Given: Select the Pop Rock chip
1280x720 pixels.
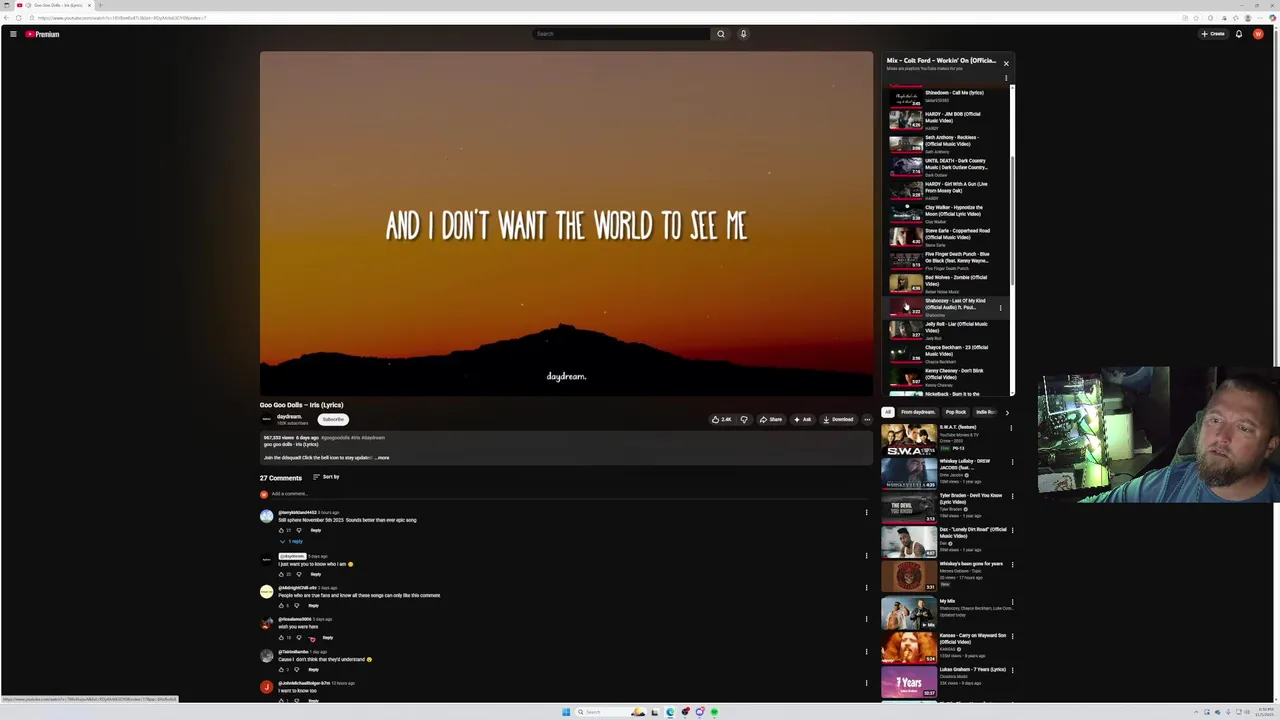Looking at the screenshot, I should [x=956, y=412].
